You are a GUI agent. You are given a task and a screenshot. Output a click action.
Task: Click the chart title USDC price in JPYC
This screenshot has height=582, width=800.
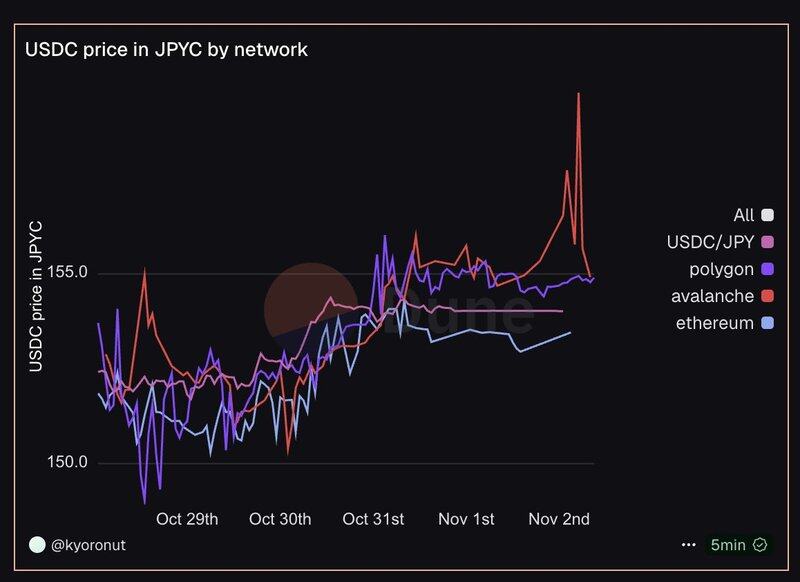(x=166, y=49)
